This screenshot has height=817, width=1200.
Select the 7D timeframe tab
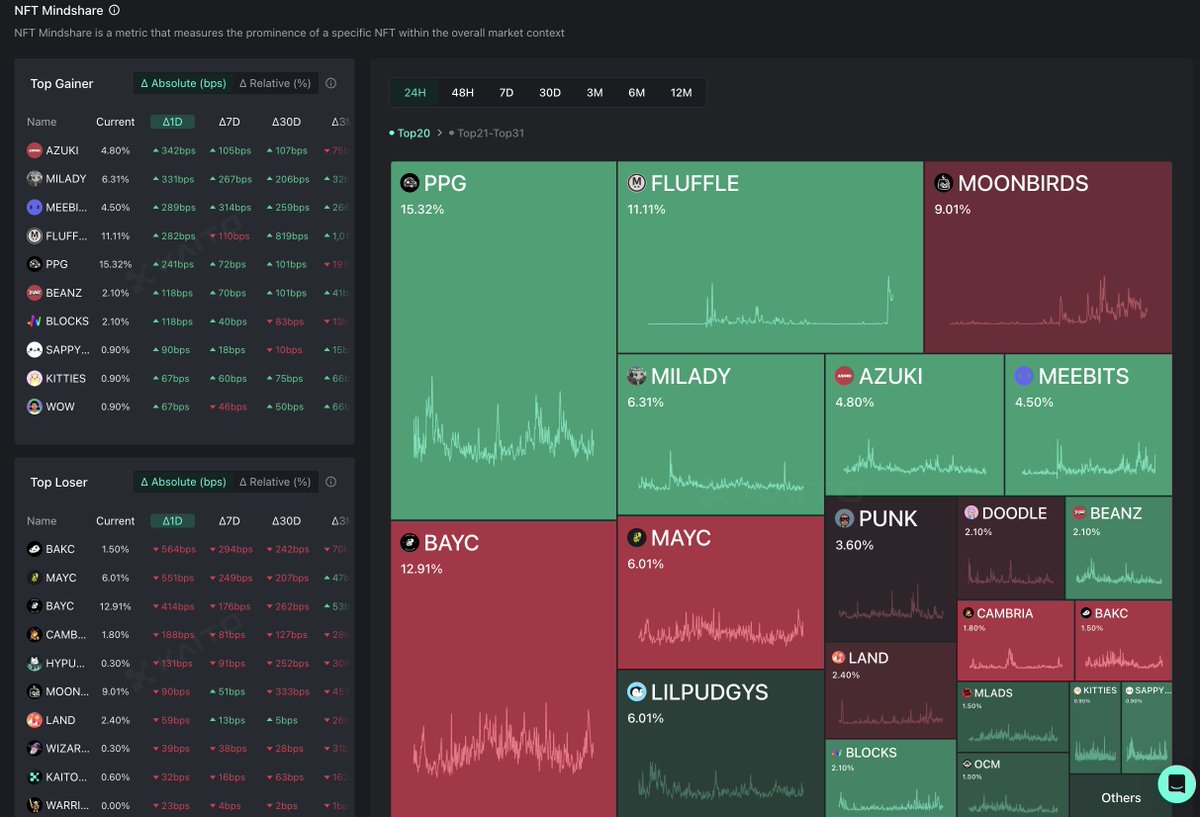506,93
